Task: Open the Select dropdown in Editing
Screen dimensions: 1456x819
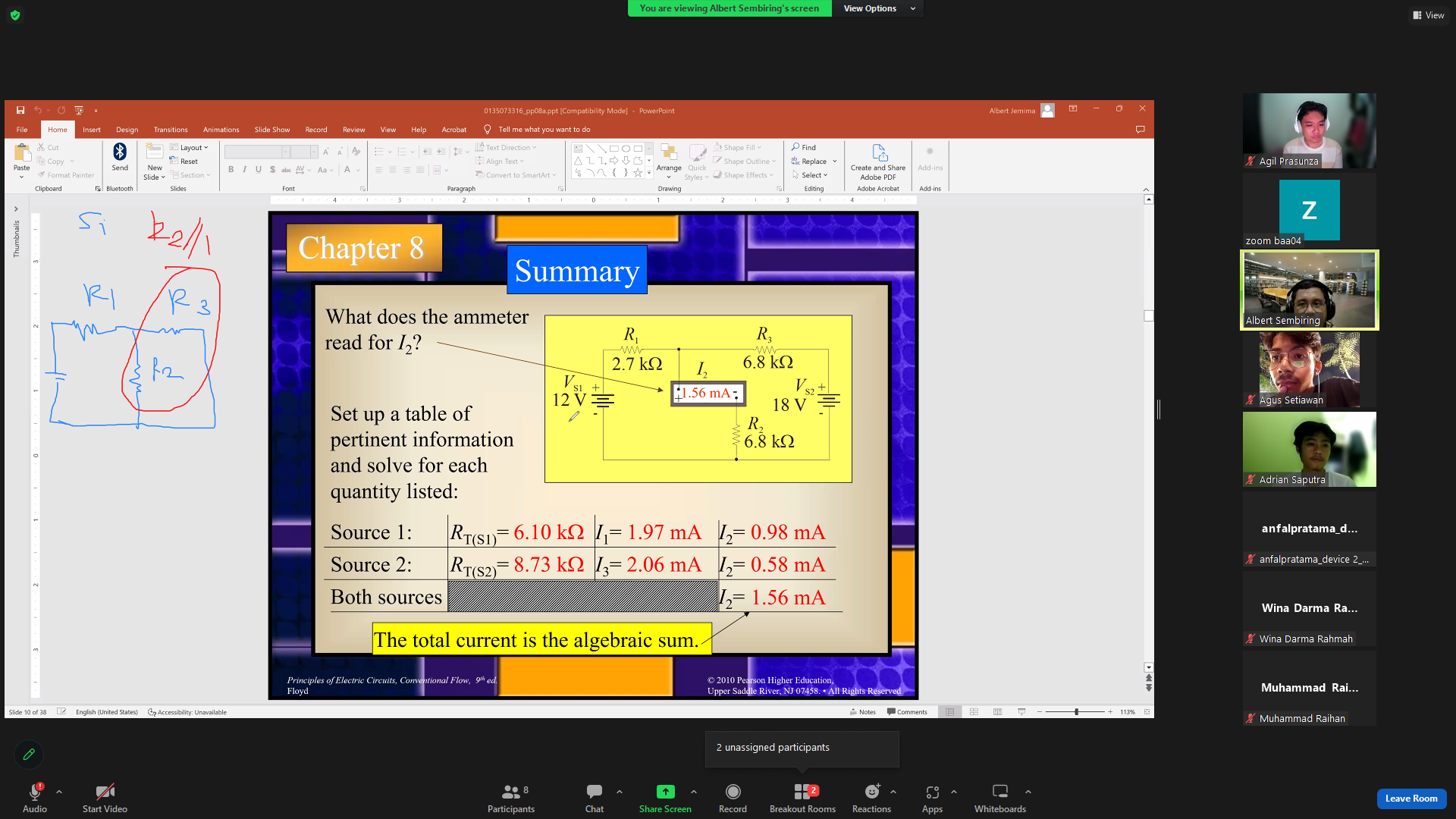Action: tap(810, 175)
